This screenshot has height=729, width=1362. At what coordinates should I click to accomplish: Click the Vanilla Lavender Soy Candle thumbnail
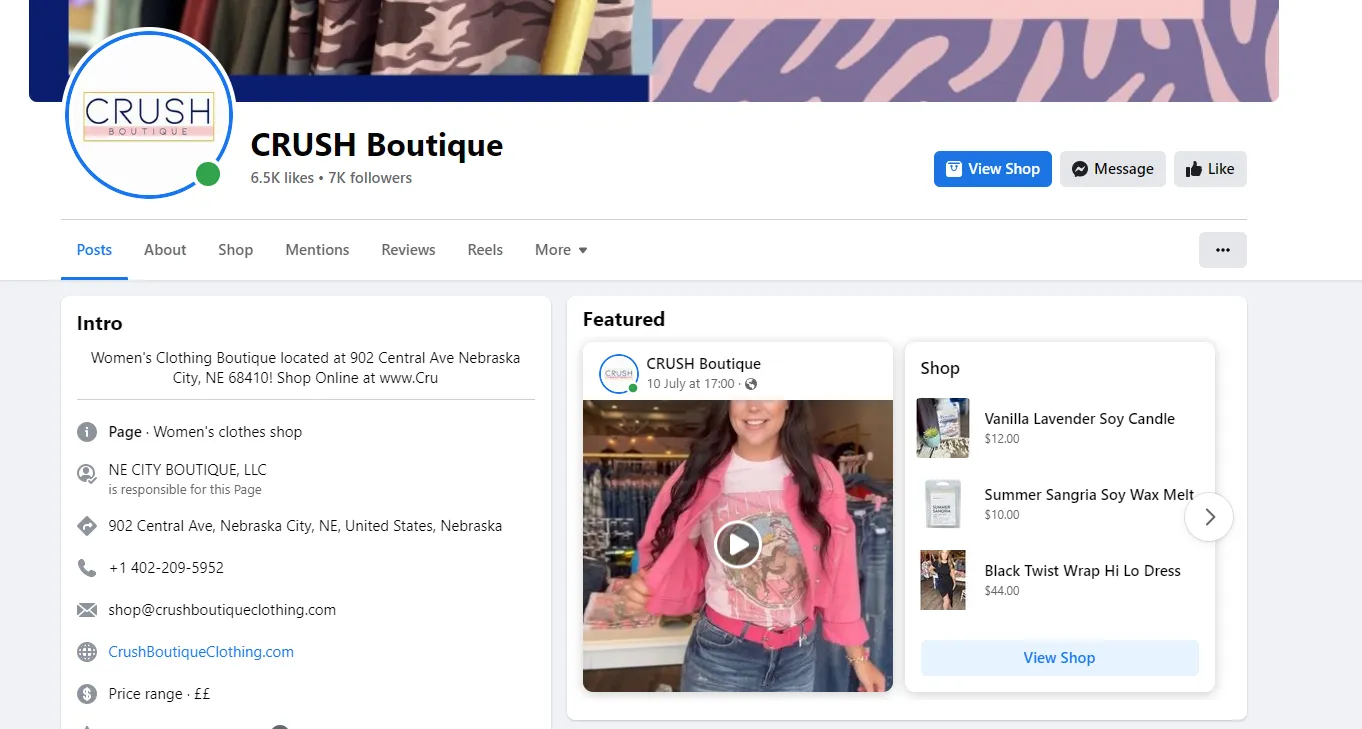point(942,428)
